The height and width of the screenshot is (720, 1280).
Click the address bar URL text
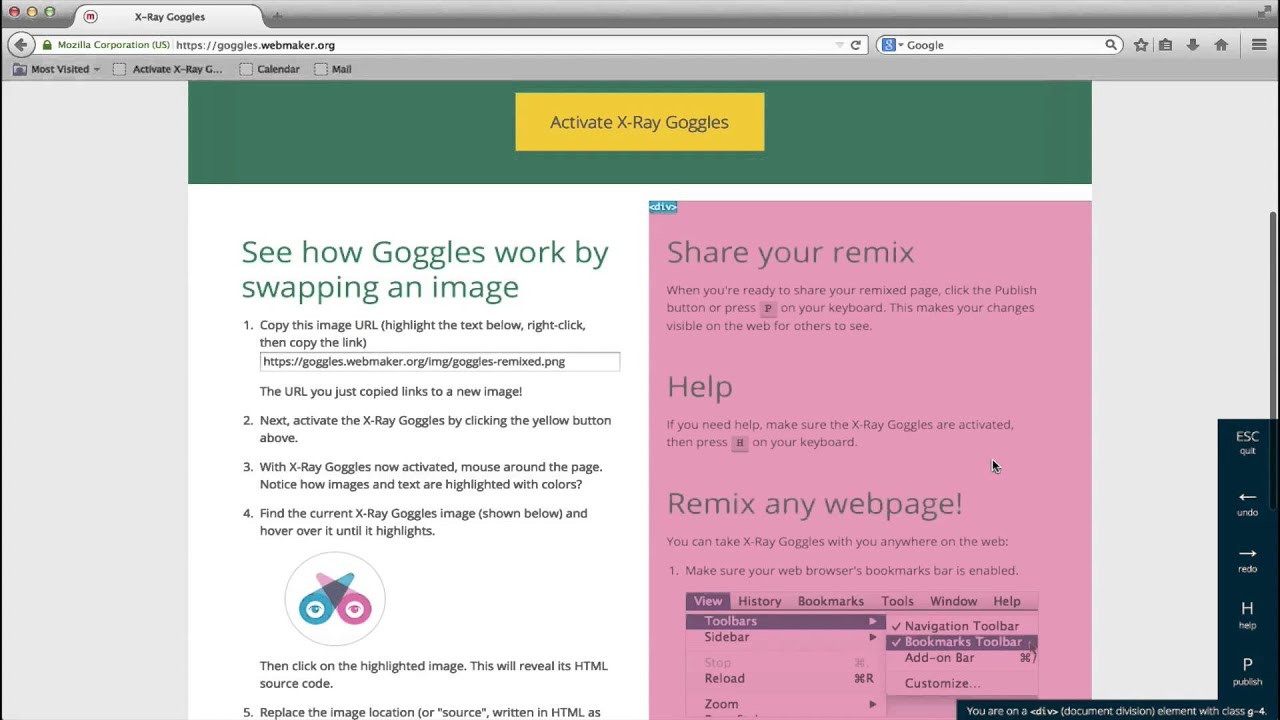point(255,45)
